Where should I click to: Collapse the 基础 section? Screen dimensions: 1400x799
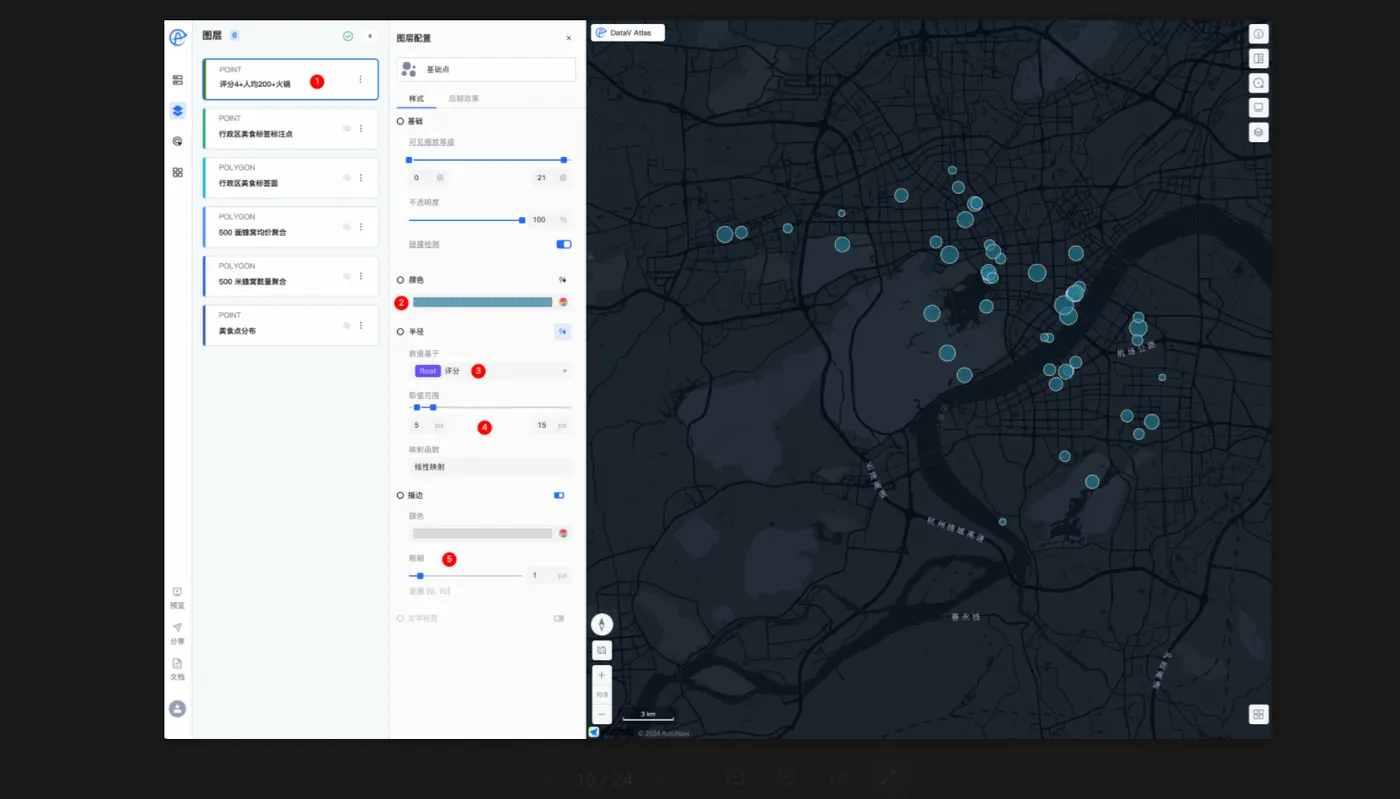pyautogui.click(x=400, y=121)
